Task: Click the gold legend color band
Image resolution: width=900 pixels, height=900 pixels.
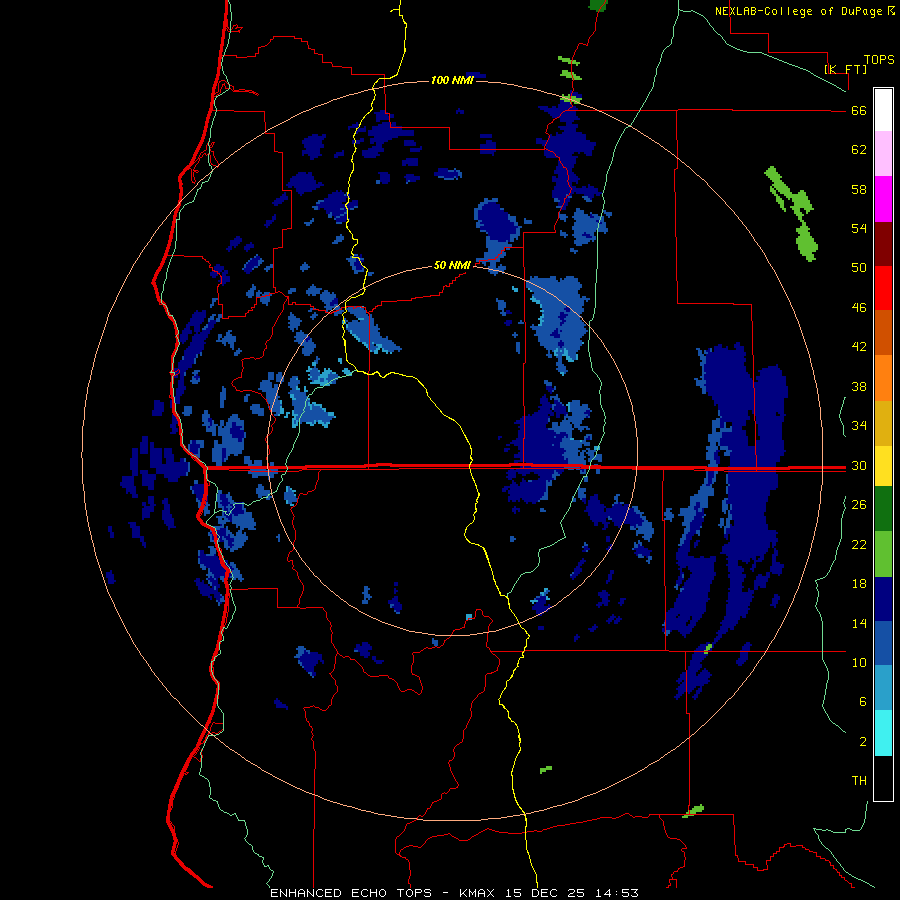Action: tap(883, 423)
